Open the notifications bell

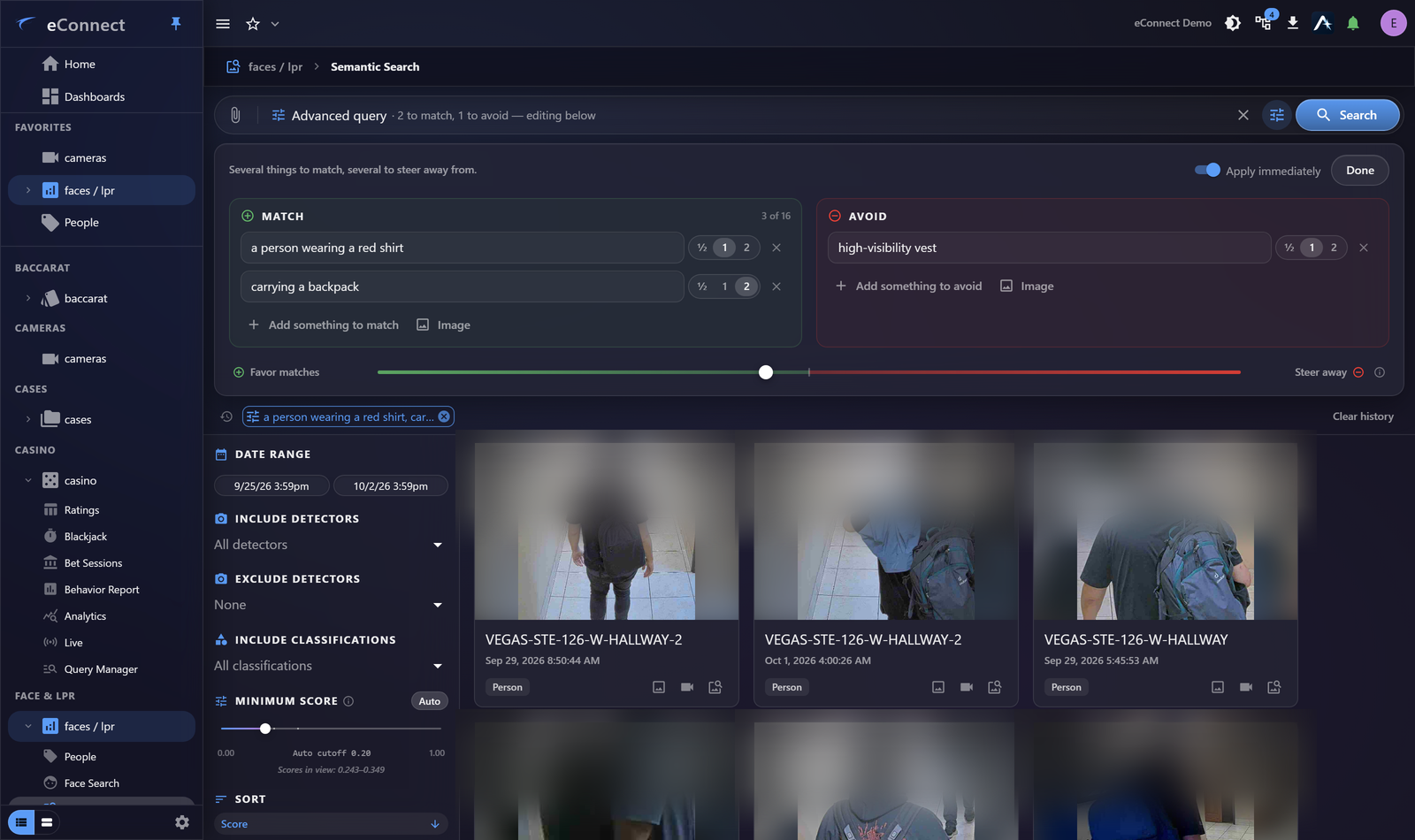tap(1353, 23)
